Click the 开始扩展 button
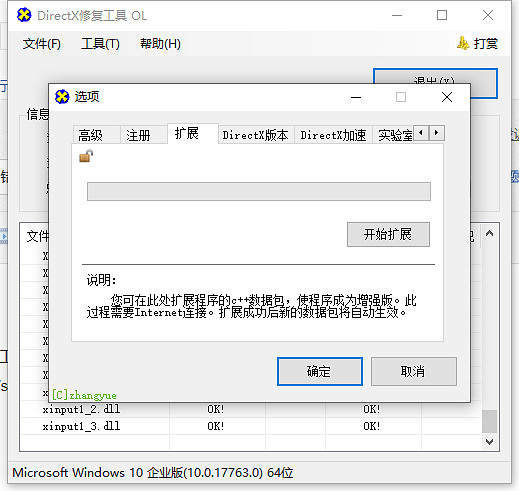 pyautogui.click(x=388, y=234)
